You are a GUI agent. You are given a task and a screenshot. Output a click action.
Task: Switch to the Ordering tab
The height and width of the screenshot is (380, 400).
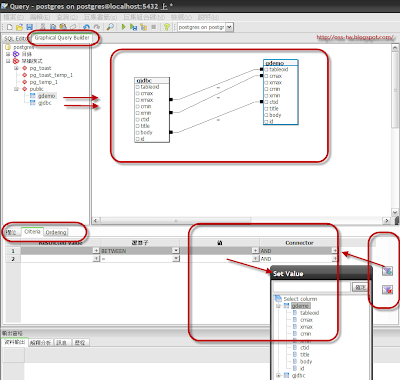(56, 232)
